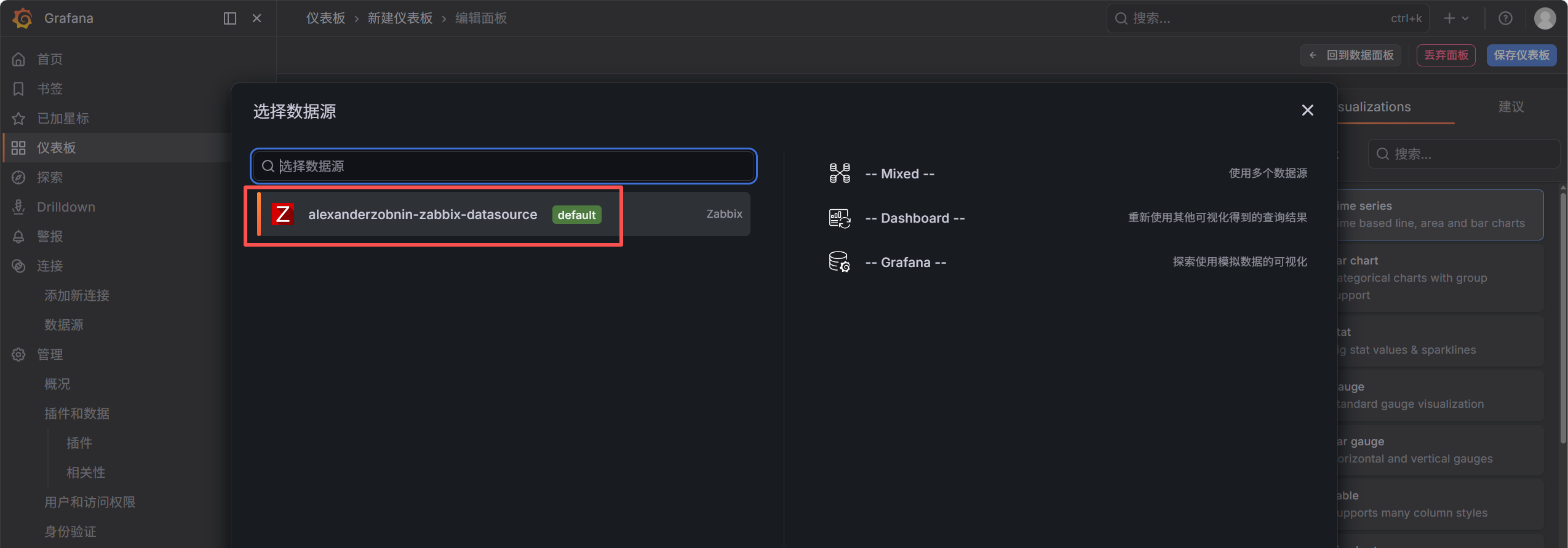
Task: Open 身份验证 in the sidebar
Action: (x=70, y=531)
